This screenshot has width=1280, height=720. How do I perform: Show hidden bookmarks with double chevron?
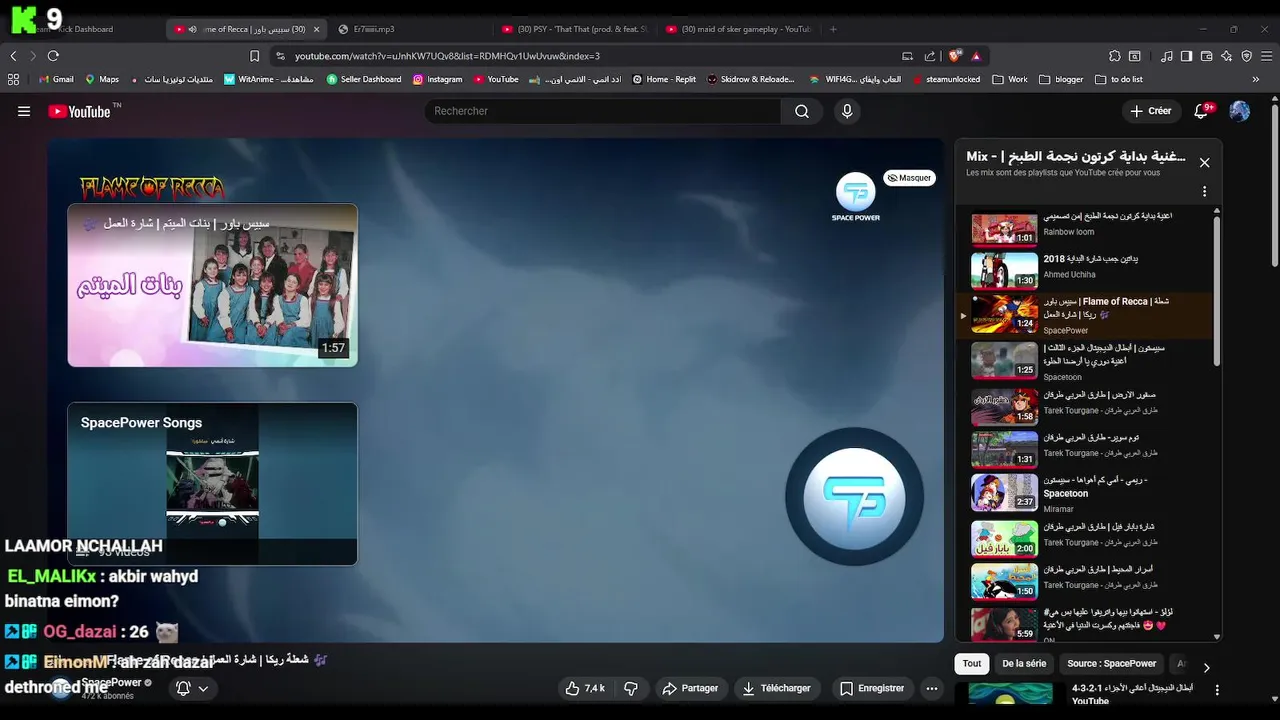(1255, 79)
